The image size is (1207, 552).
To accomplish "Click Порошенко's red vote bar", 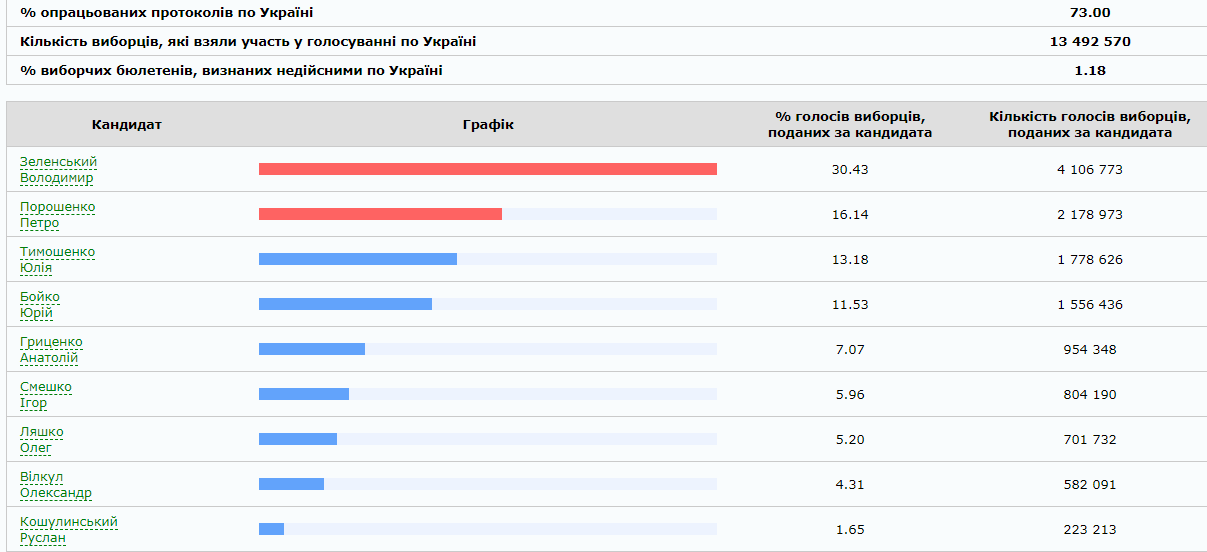I will pyautogui.click(x=380, y=214).
